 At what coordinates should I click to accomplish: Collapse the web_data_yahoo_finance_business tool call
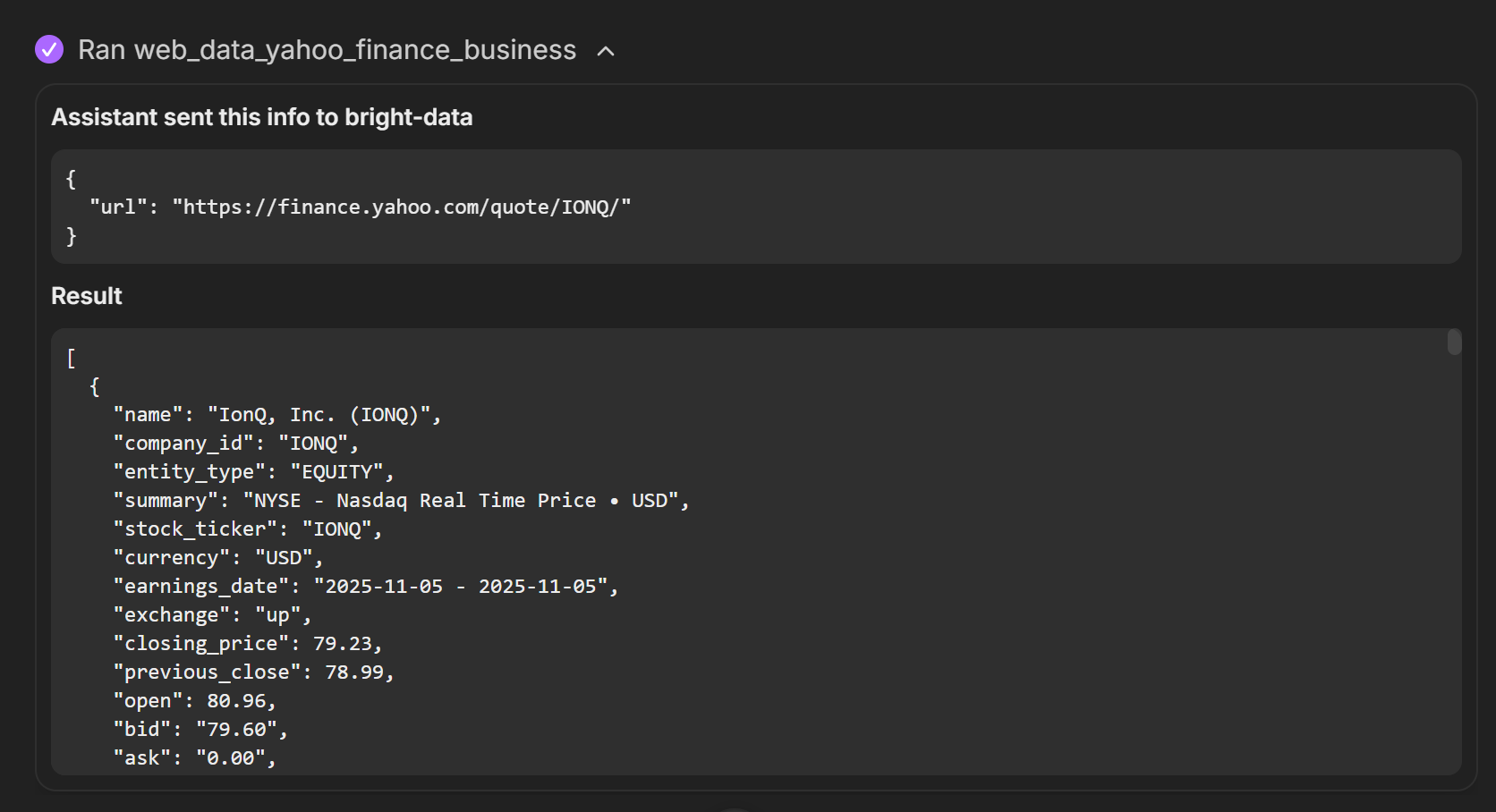tap(607, 52)
